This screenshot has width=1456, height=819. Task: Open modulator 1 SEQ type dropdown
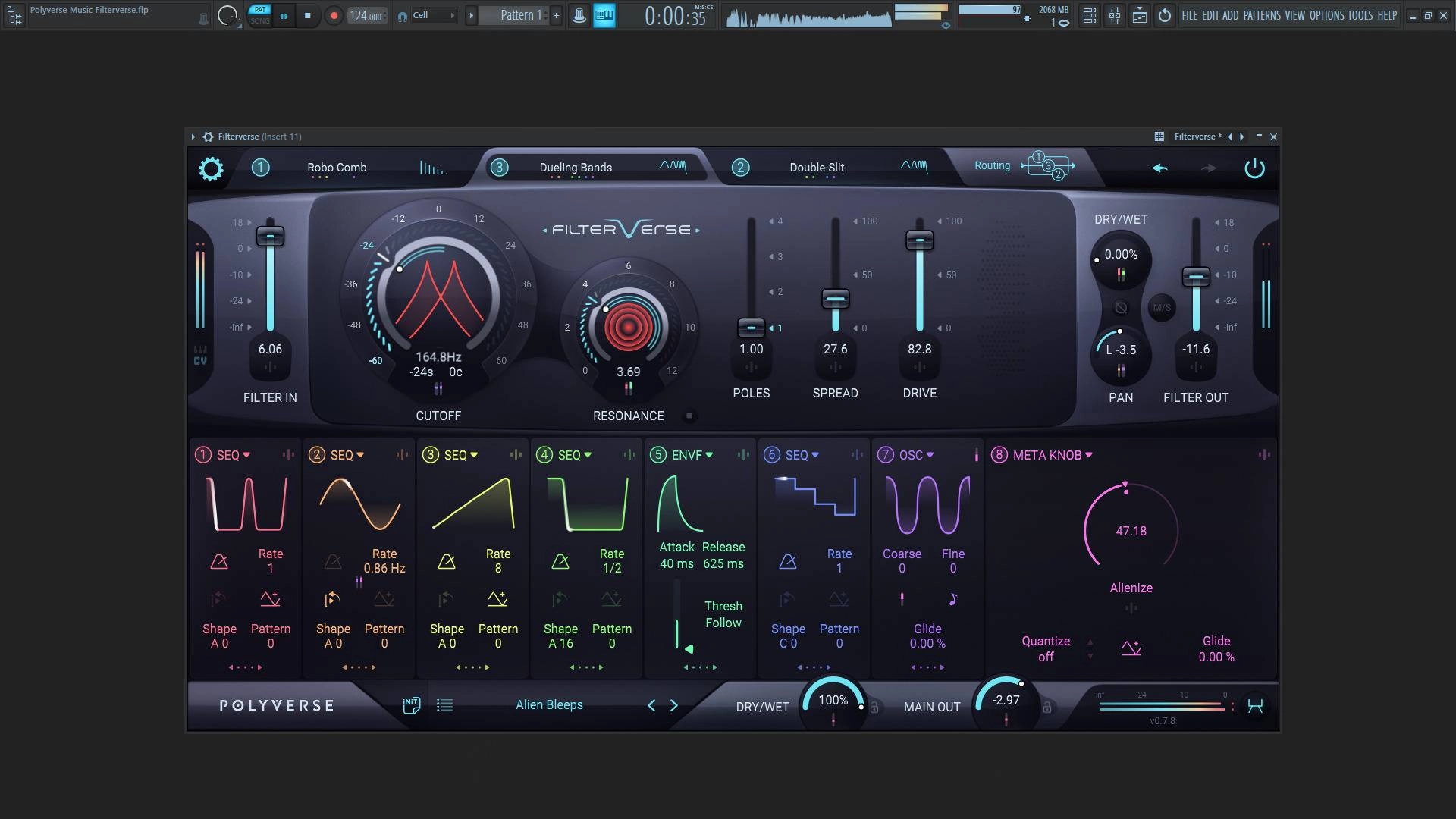point(234,455)
